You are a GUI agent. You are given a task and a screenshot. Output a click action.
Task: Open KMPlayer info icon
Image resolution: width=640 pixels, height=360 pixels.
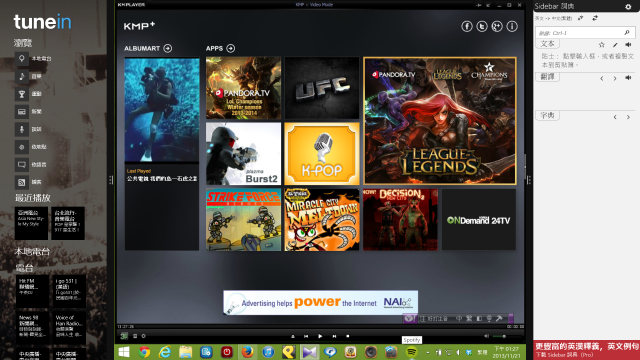512,27
